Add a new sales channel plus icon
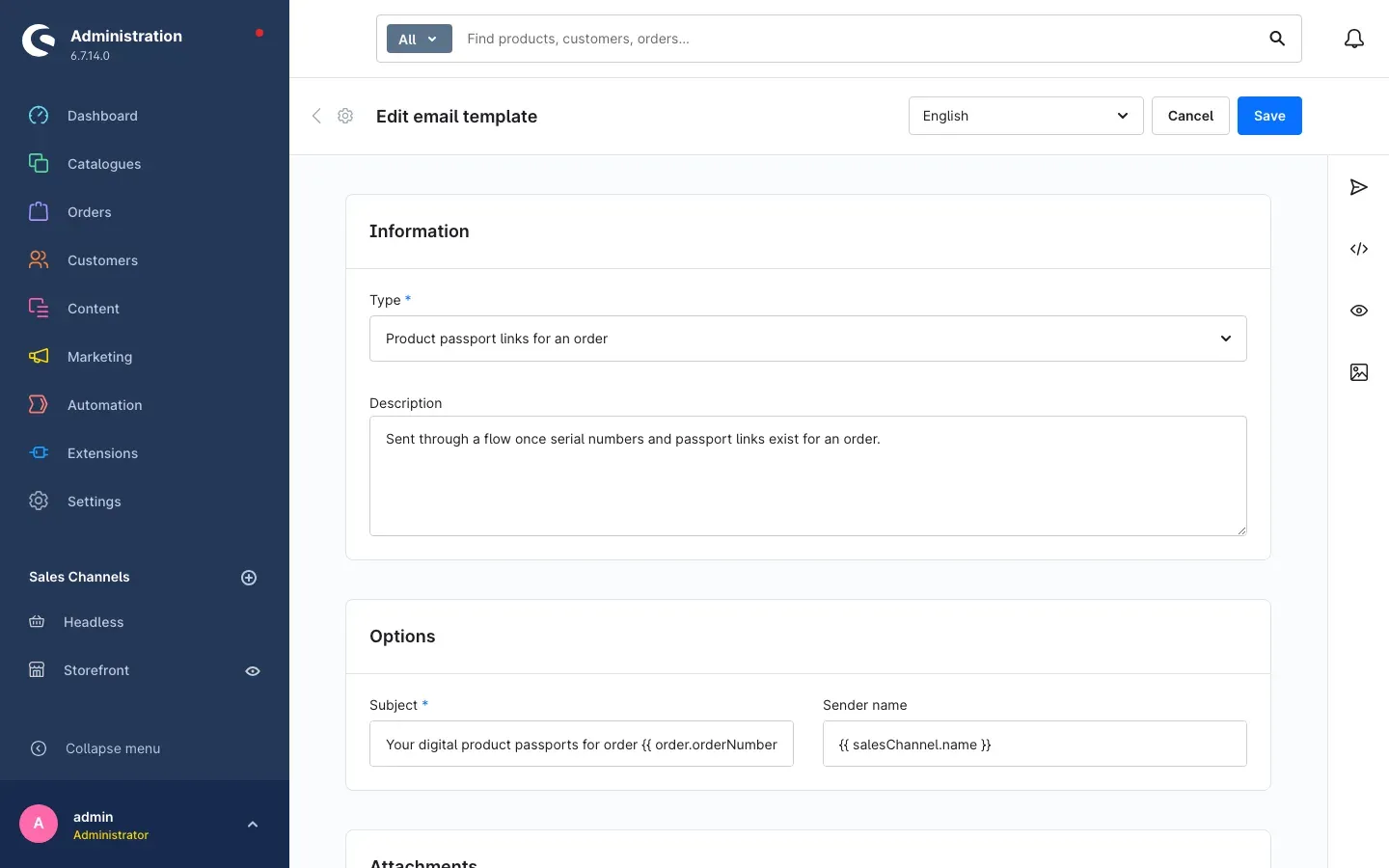The image size is (1389, 868). (249, 578)
